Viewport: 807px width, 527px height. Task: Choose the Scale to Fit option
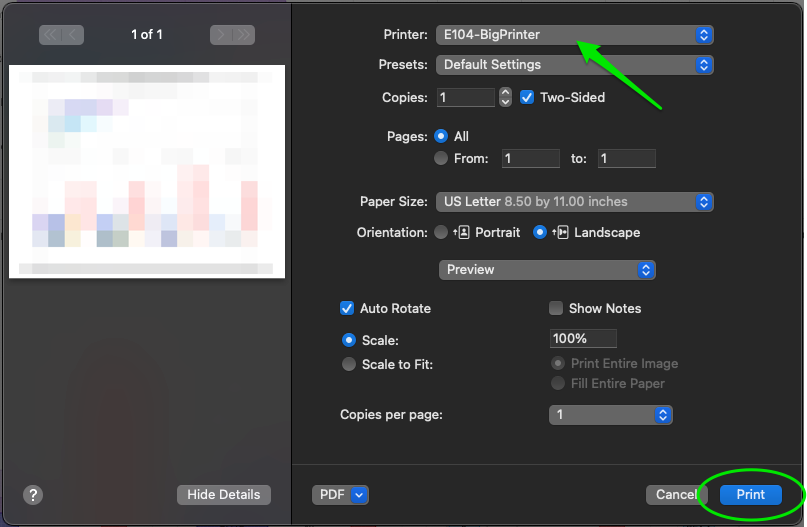[349, 364]
